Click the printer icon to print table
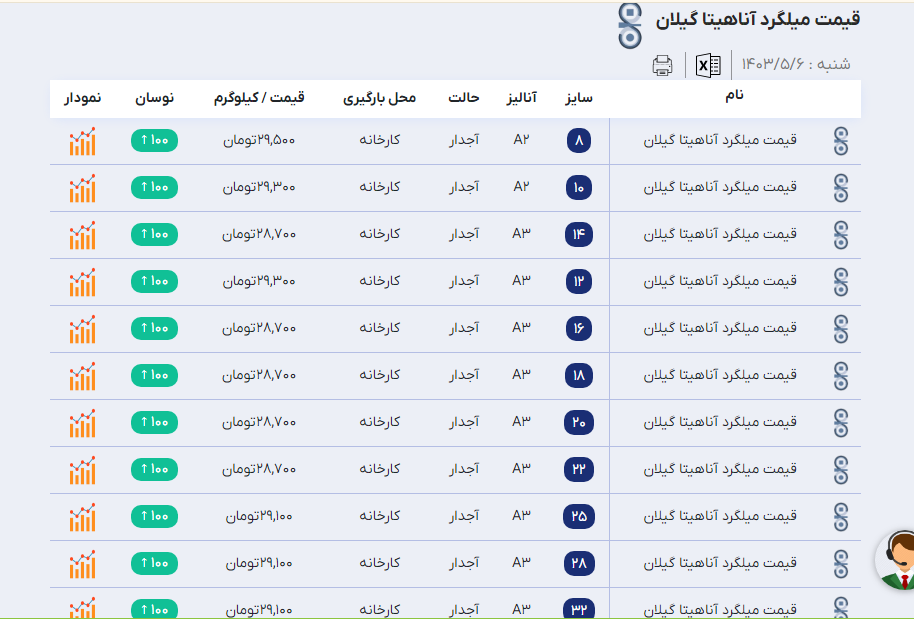The width and height of the screenshot is (914, 619). [662, 66]
